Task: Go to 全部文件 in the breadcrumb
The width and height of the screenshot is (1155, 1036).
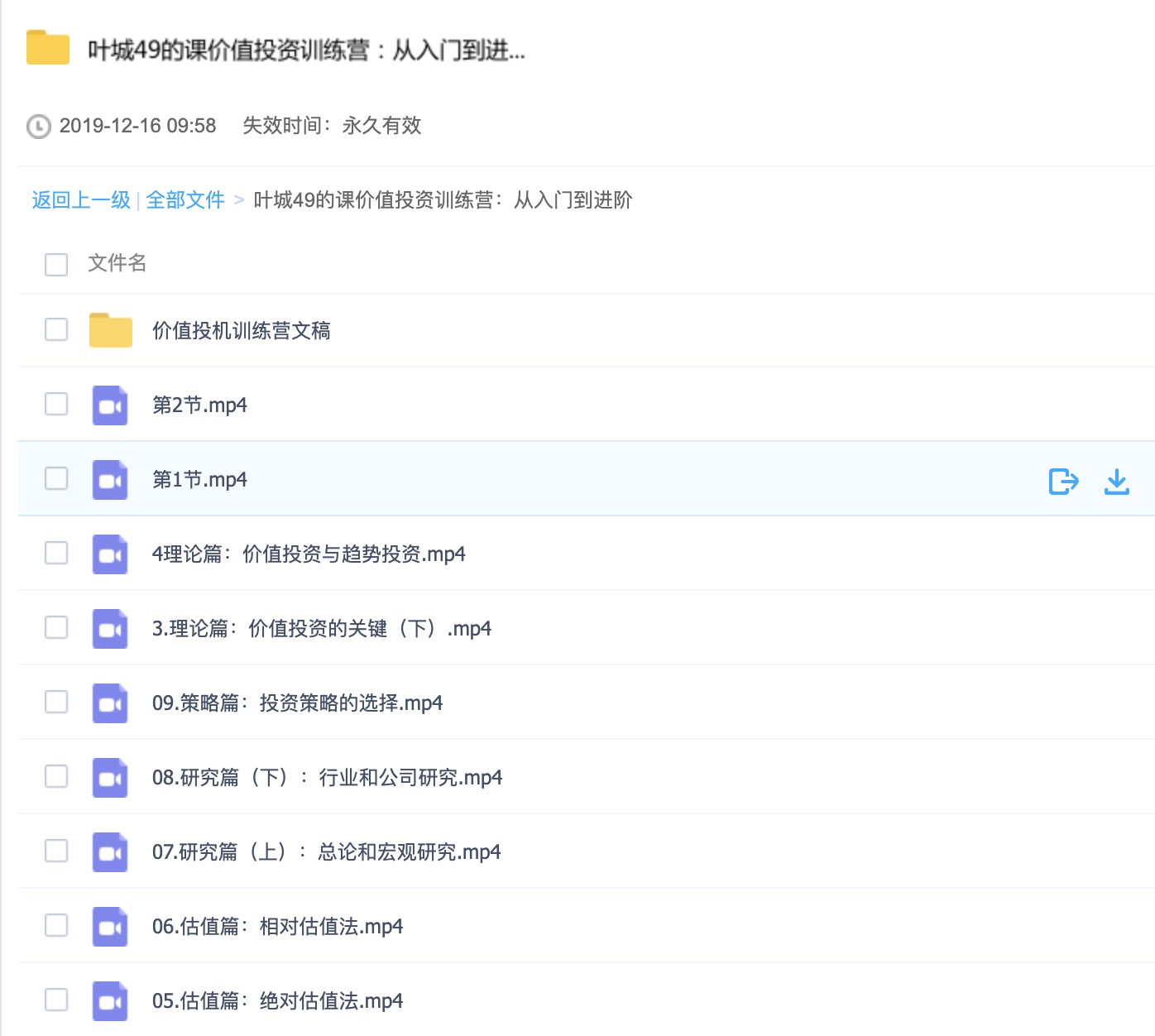Action: coord(185,200)
